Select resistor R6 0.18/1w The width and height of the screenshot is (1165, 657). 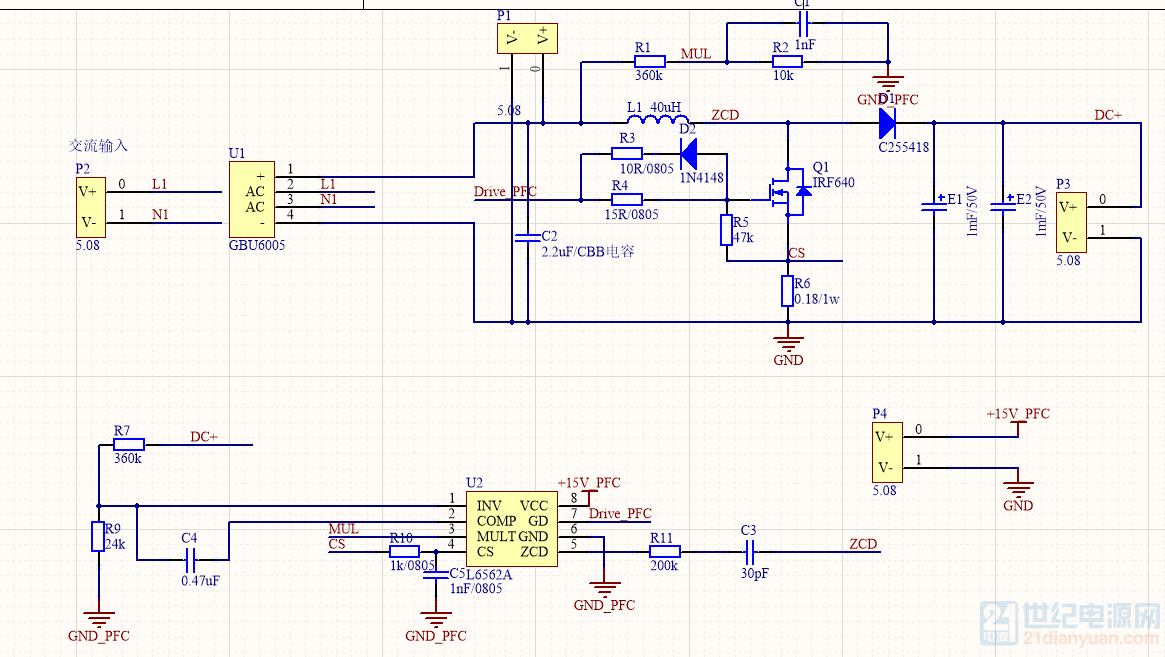click(x=788, y=291)
